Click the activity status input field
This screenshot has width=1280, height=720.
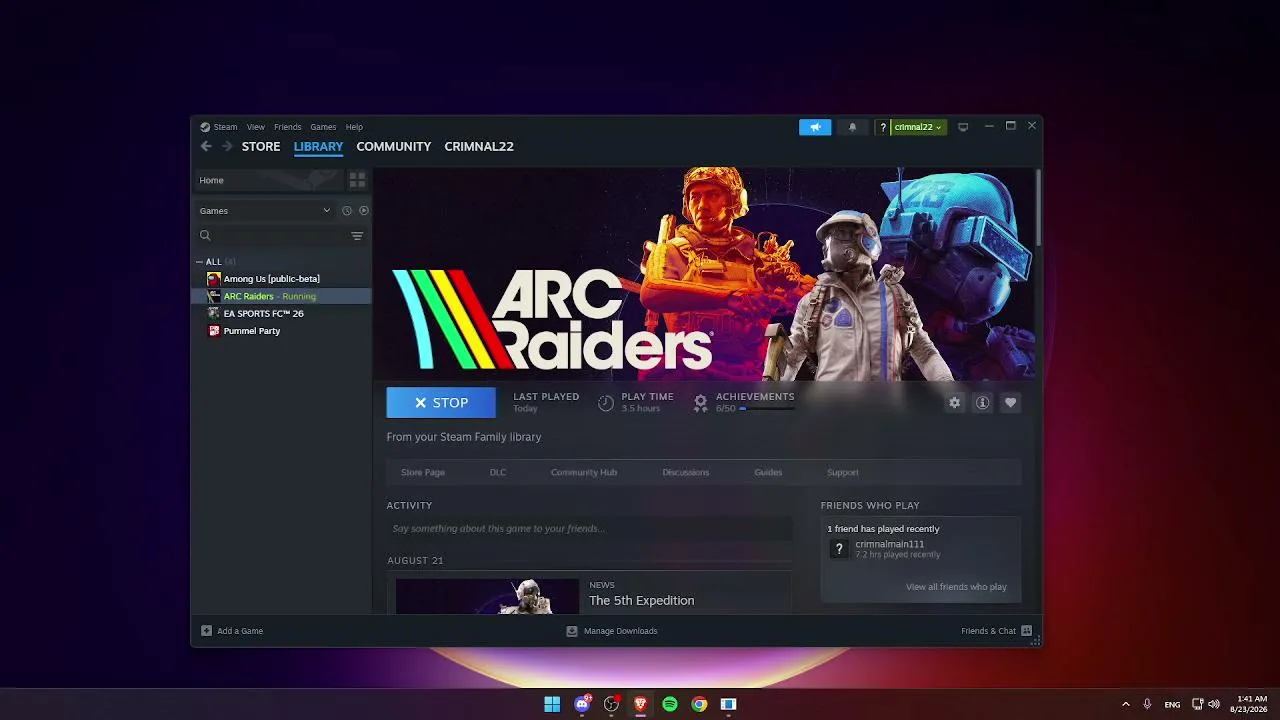click(x=590, y=528)
